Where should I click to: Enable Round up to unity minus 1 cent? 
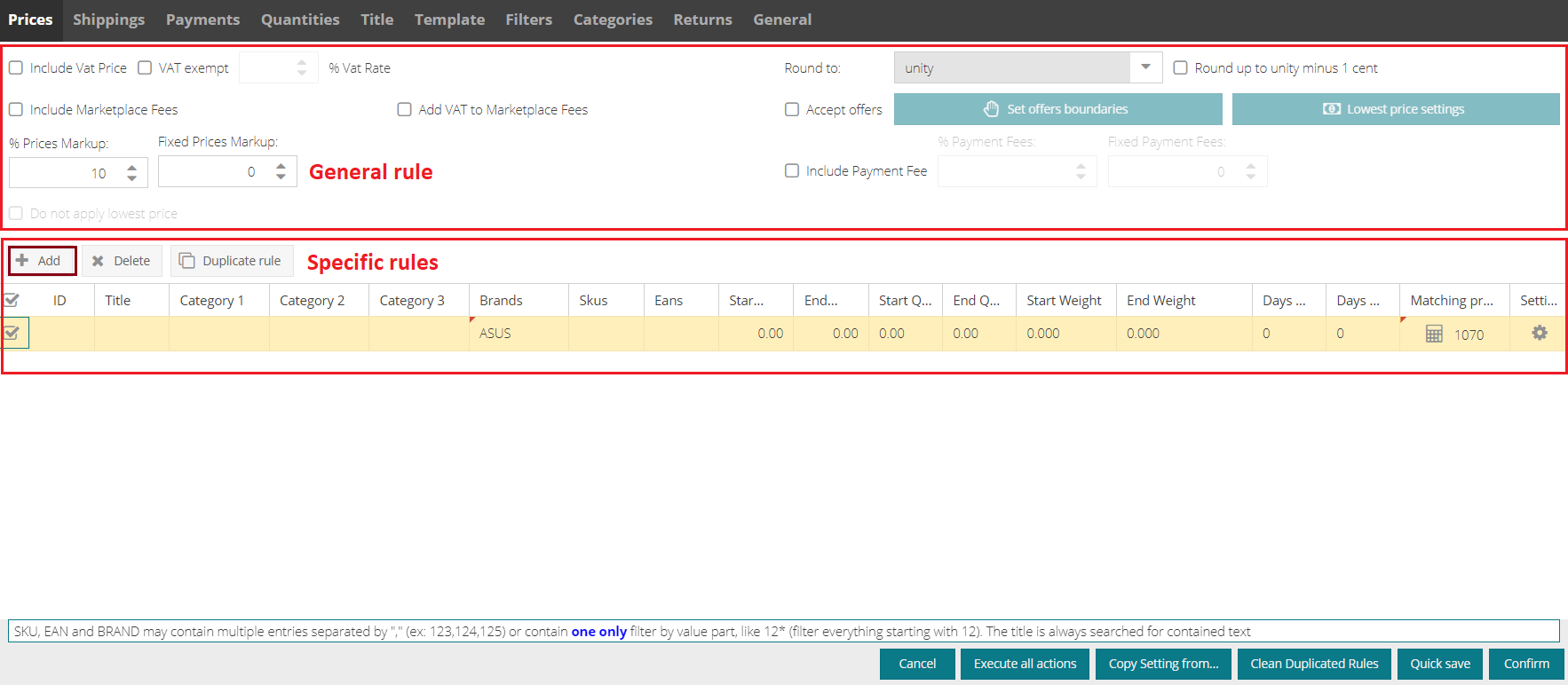pos(1181,68)
